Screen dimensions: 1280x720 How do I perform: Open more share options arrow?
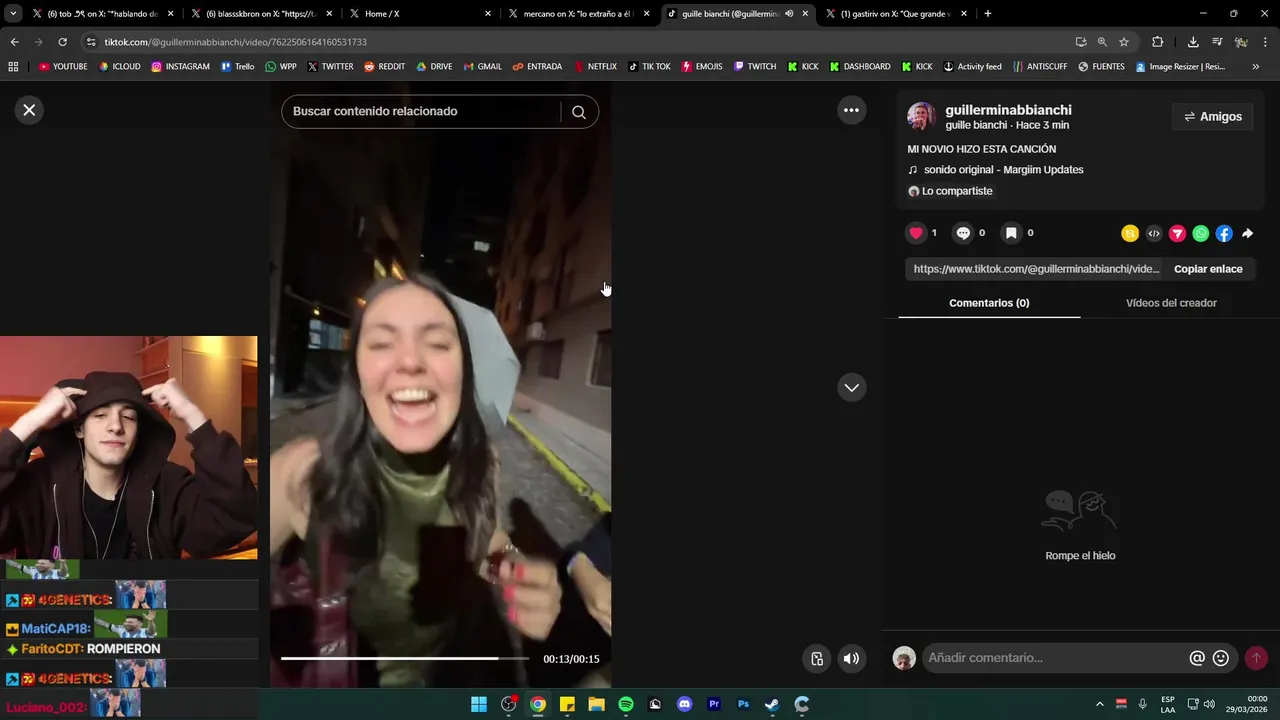click(x=1247, y=234)
